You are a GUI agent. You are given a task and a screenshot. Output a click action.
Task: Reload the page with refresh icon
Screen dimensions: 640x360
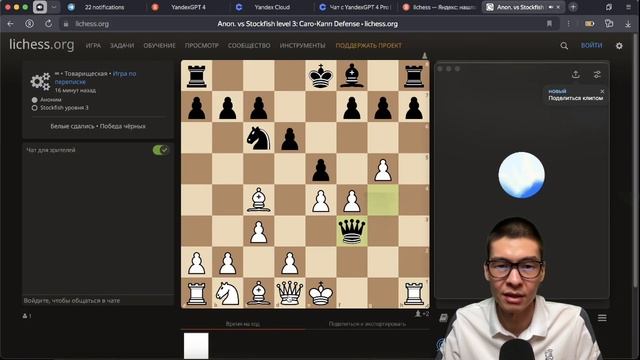click(48, 24)
